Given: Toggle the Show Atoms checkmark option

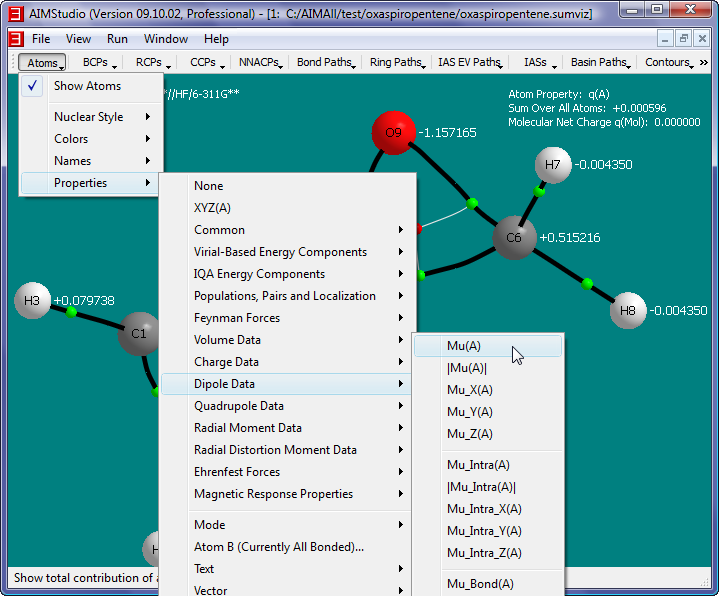Looking at the screenshot, I should click(x=87, y=86).
